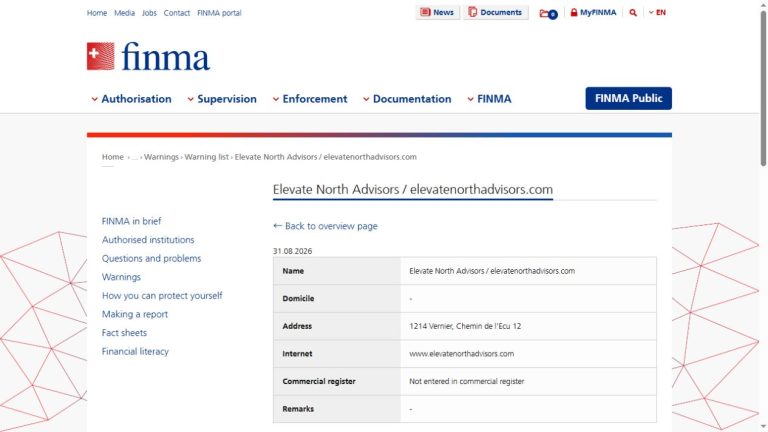This screenshot has width=768, height=432.
Task: Open Fact sheets sidebar item
Action: [124, 333]
